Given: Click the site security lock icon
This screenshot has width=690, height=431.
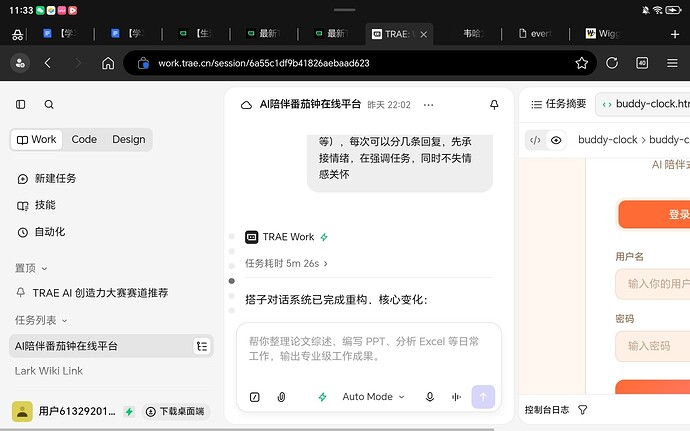Looking at the screenshot, I should coord(143,63).
